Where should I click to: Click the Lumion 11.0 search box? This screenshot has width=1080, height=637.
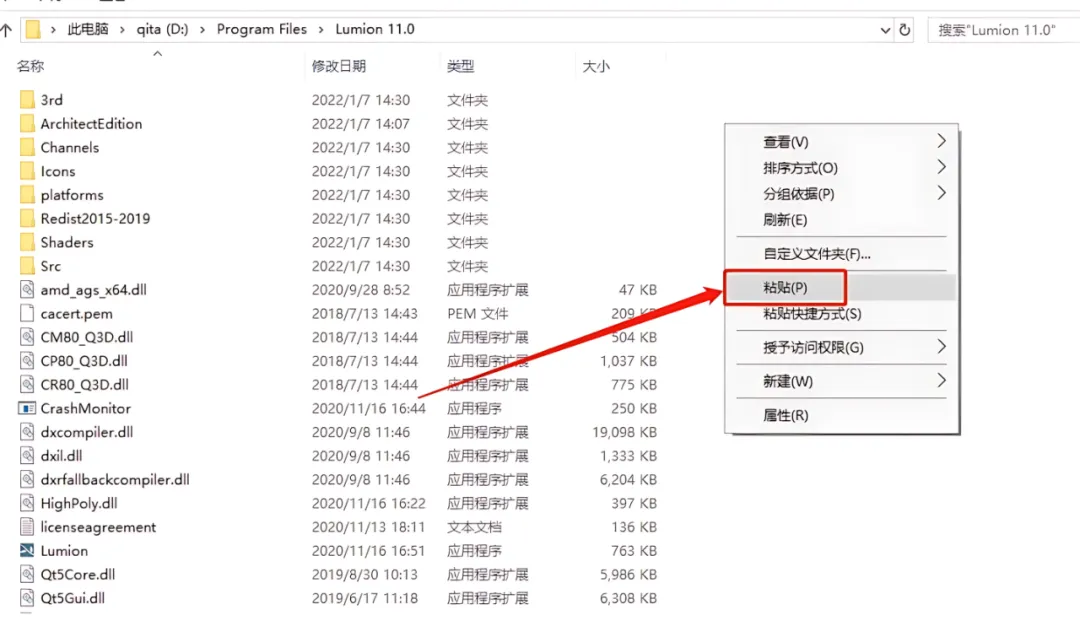point(1004,30)
